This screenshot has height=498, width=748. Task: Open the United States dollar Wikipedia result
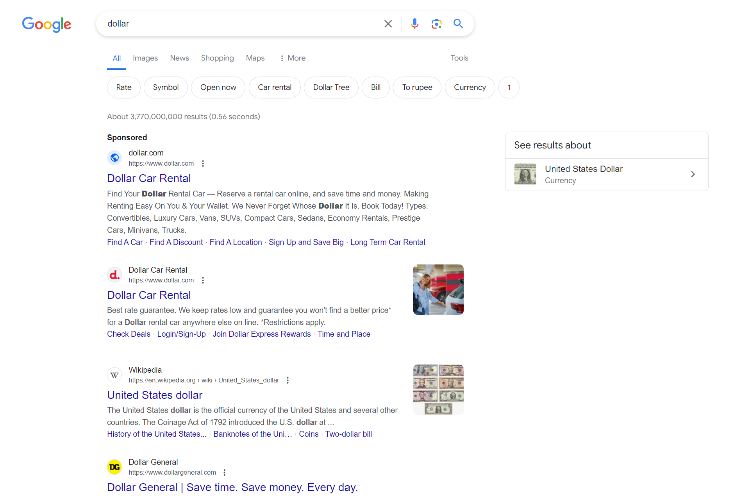coord(155,395)
